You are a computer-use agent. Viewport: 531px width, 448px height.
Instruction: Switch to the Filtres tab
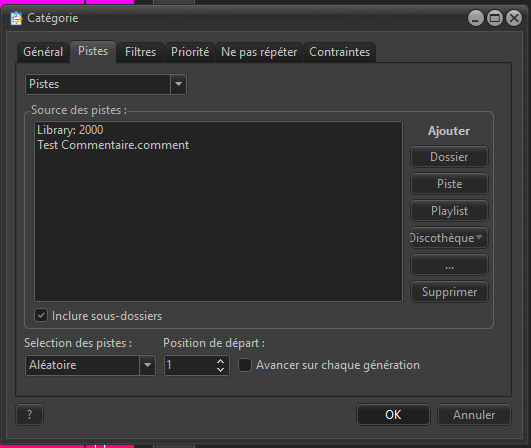140,52
